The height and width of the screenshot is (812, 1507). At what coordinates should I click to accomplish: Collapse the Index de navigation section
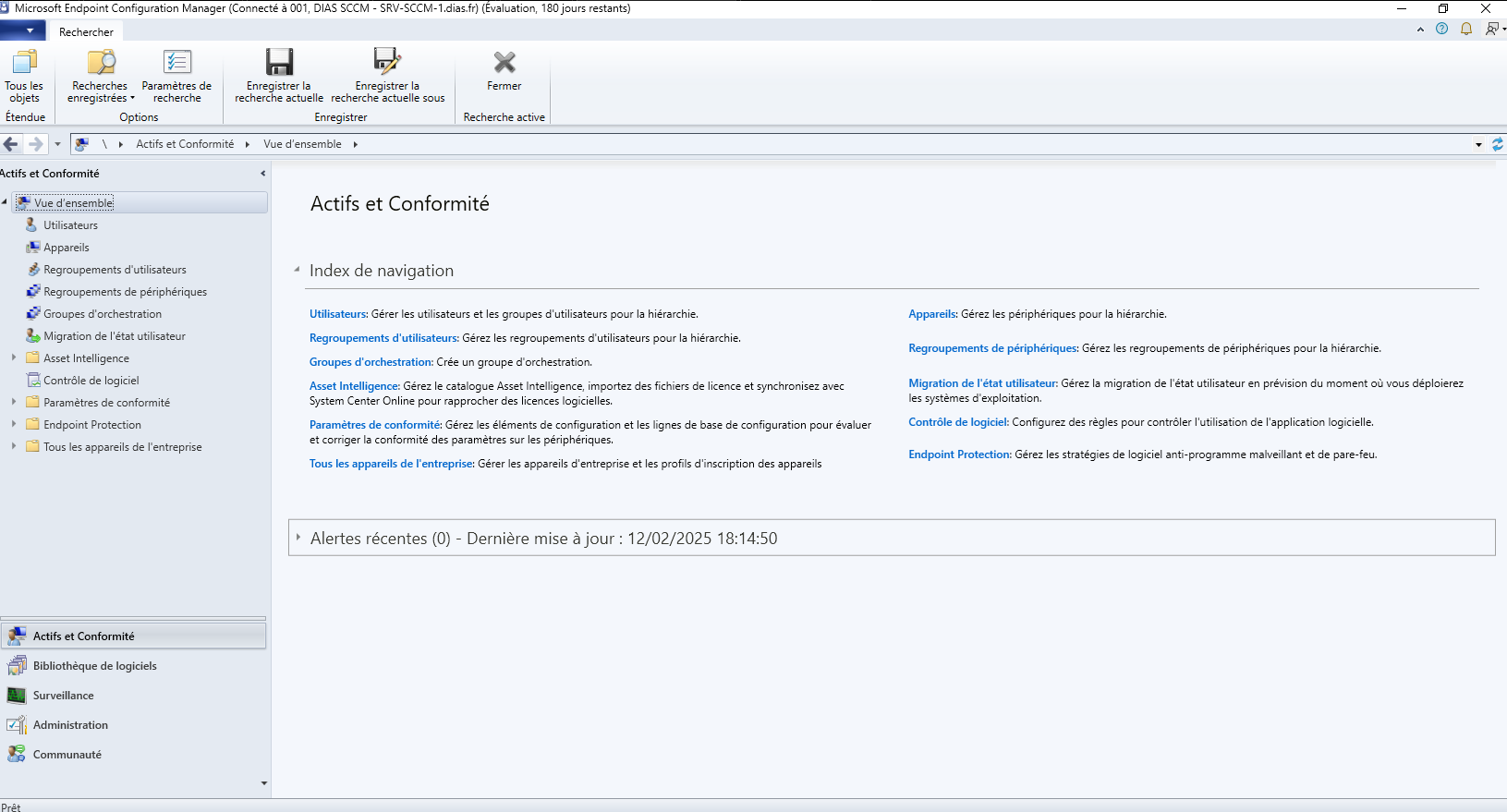point(297,270)
